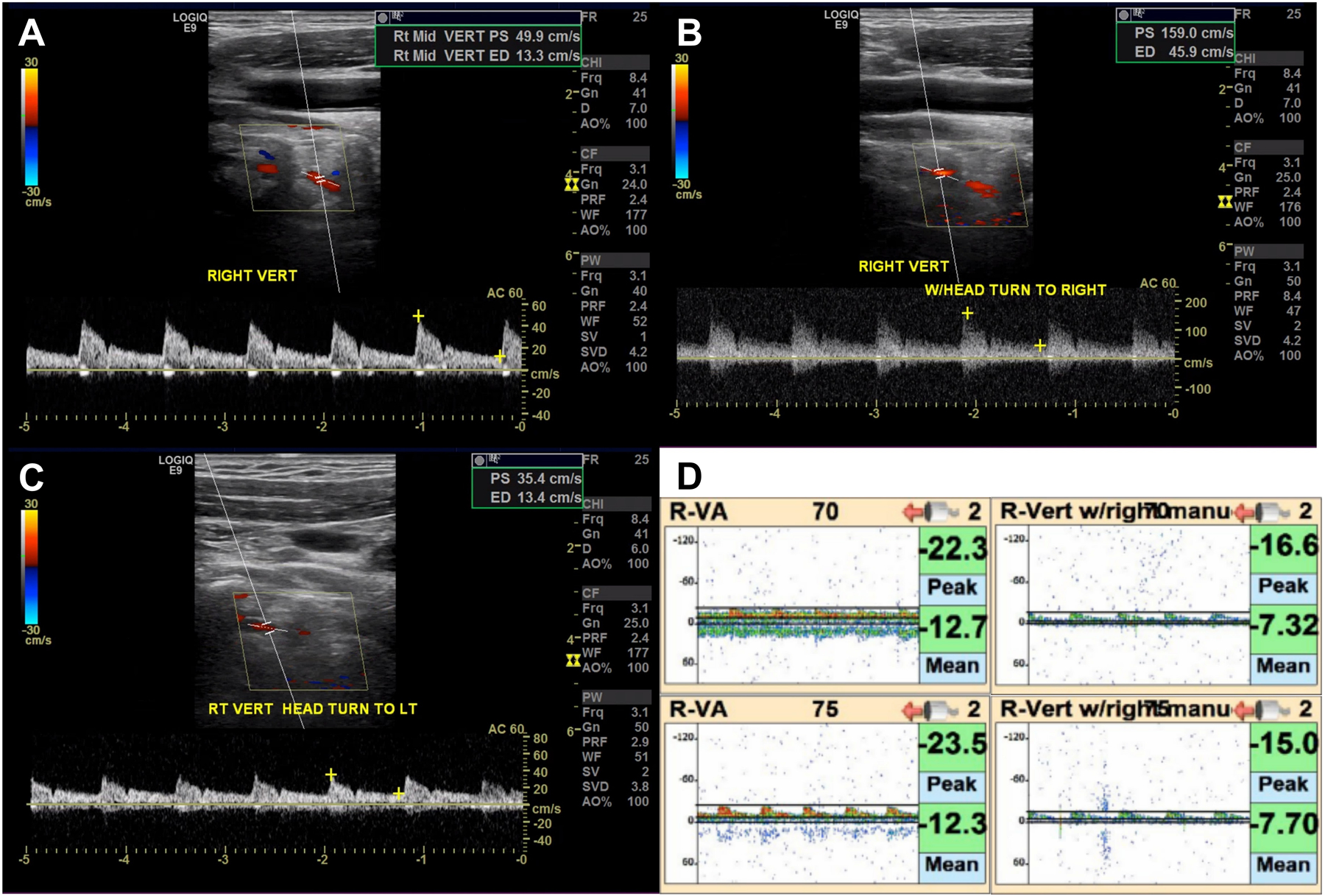Image resolution: width=1325 pixels, height=896 pixels.
Task: Click the round icon atop the Rt Mid VERT measurement box
Action: [x=383, y=18]
